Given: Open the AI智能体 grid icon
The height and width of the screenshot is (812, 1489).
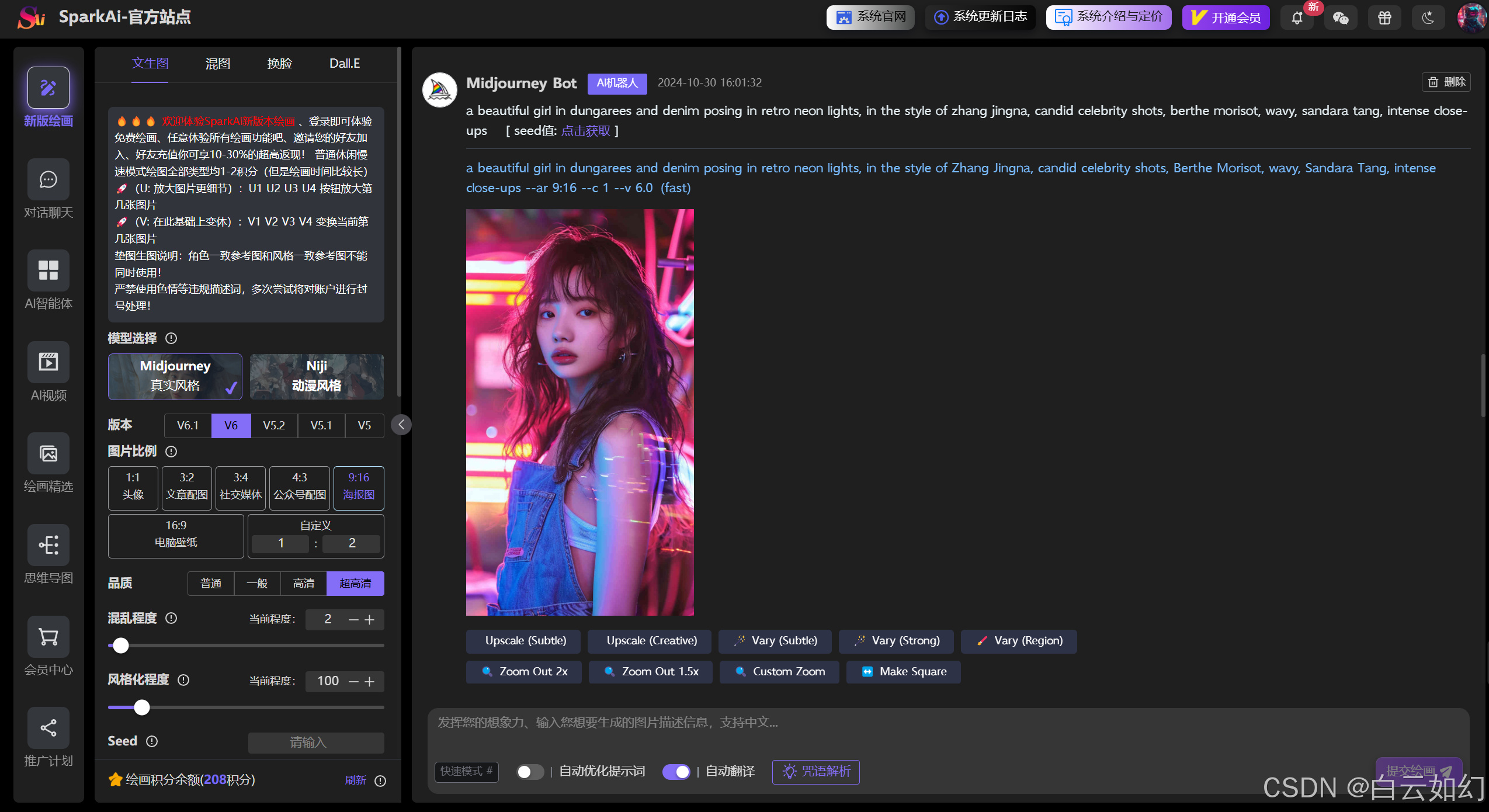Looking at the screenshot, I should (x=48, y=270).
